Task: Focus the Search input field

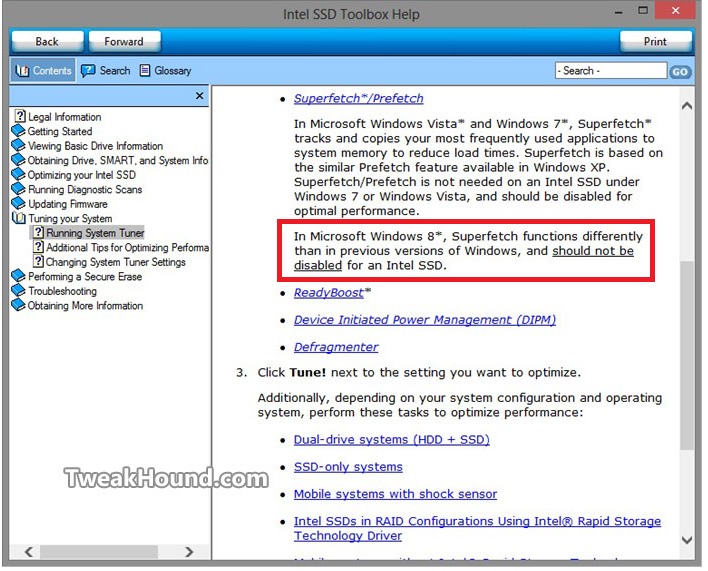Action: coord(611,71)
